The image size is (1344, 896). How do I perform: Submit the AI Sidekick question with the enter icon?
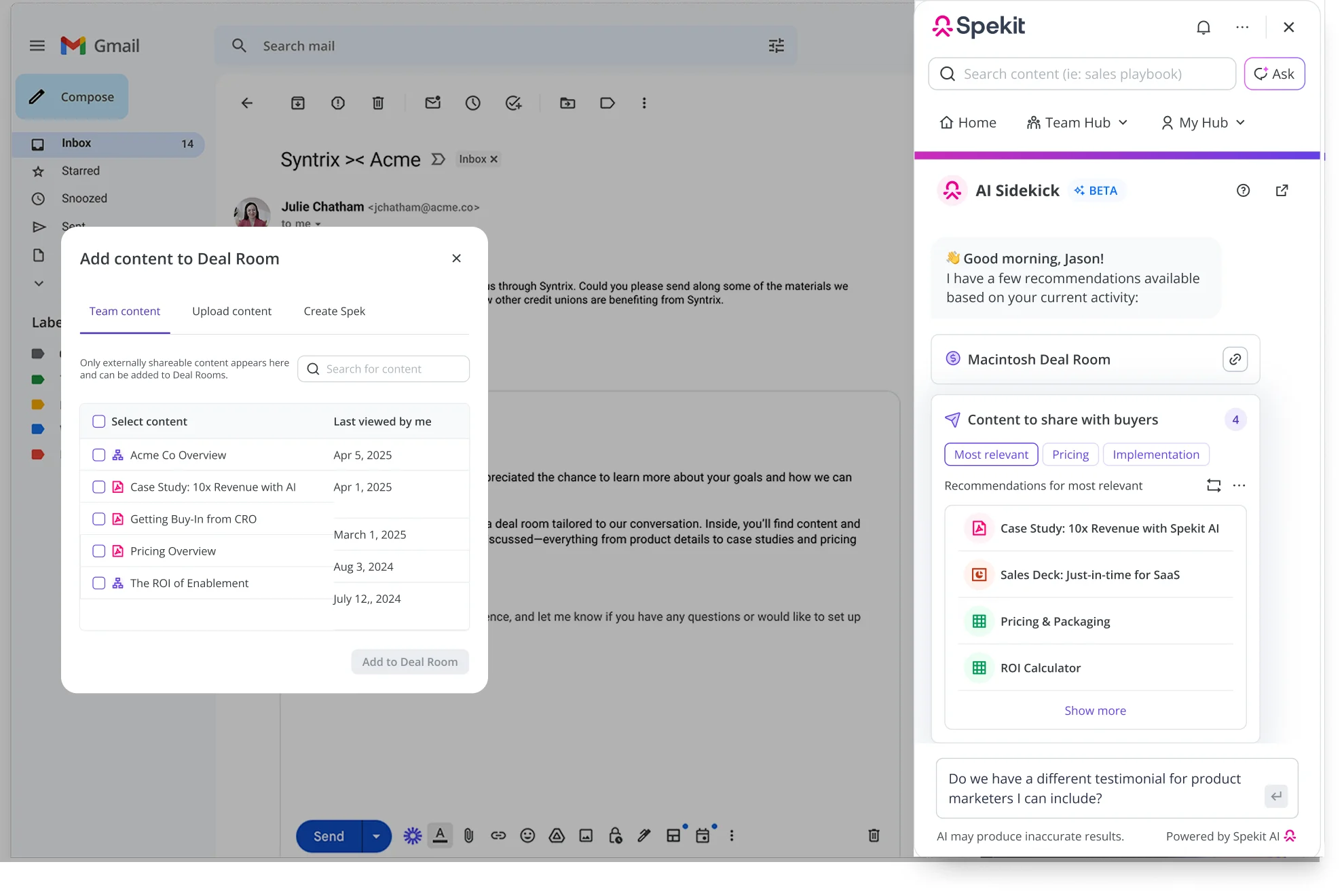point(1276,796)
